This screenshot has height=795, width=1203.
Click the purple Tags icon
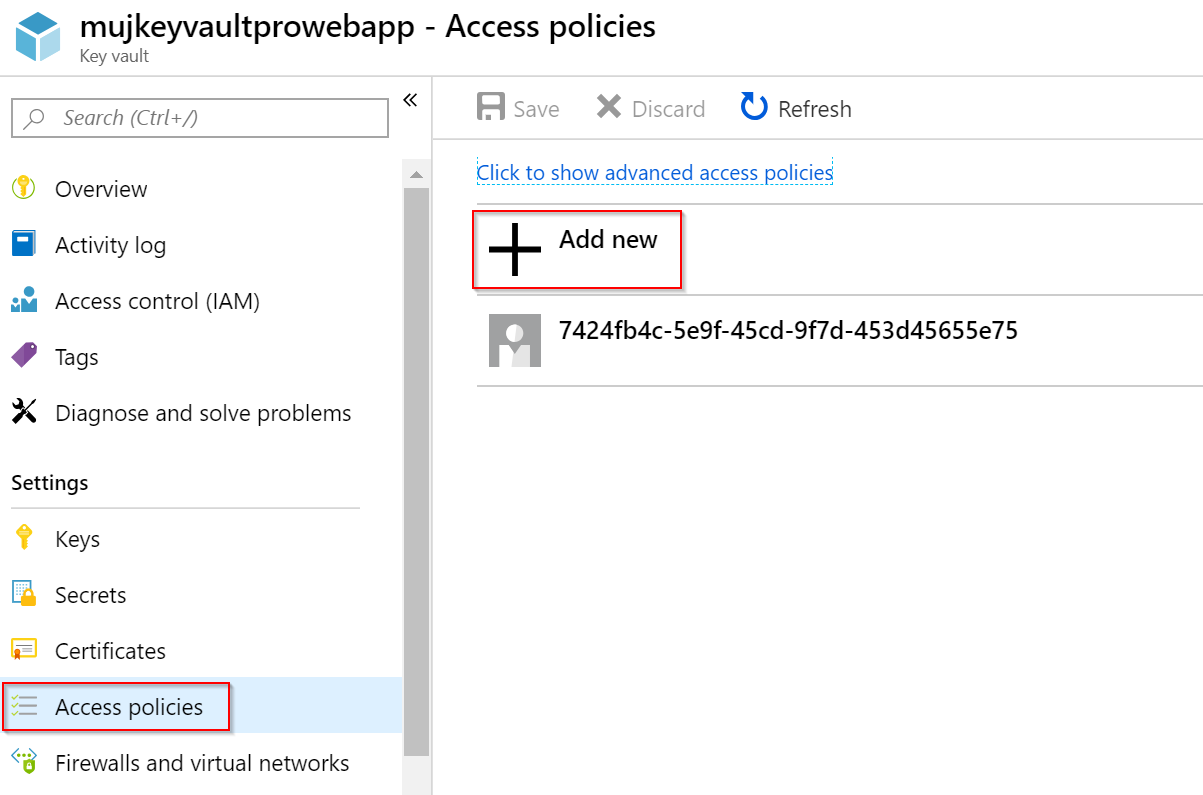pos(23,356)
